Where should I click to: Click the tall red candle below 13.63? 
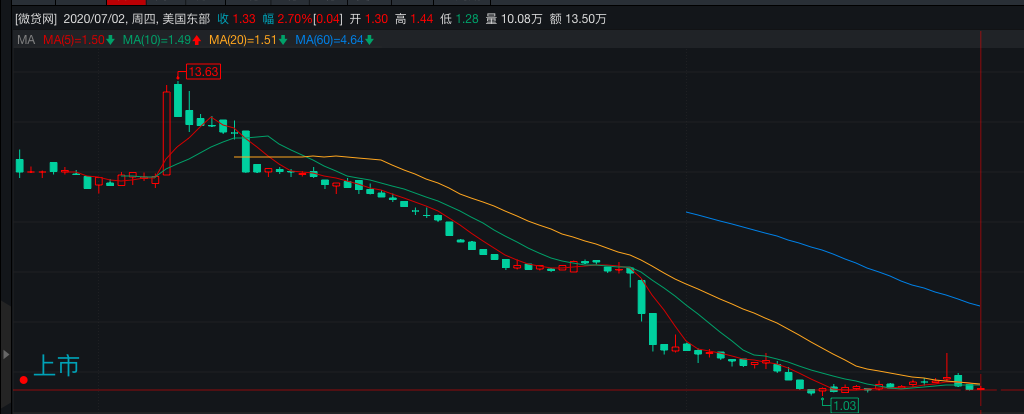167,133
